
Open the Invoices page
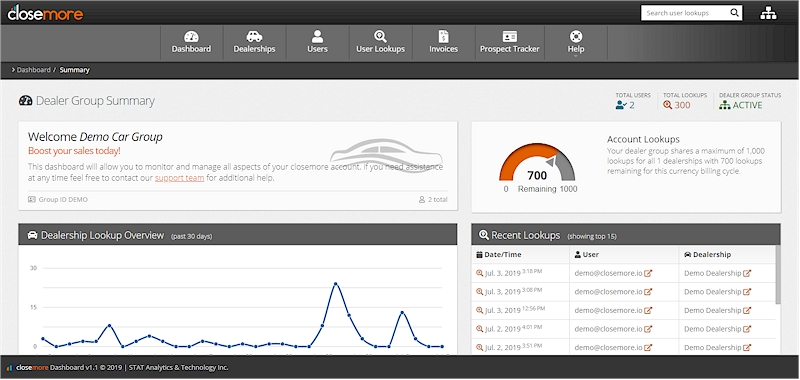[x=443, y=43]
